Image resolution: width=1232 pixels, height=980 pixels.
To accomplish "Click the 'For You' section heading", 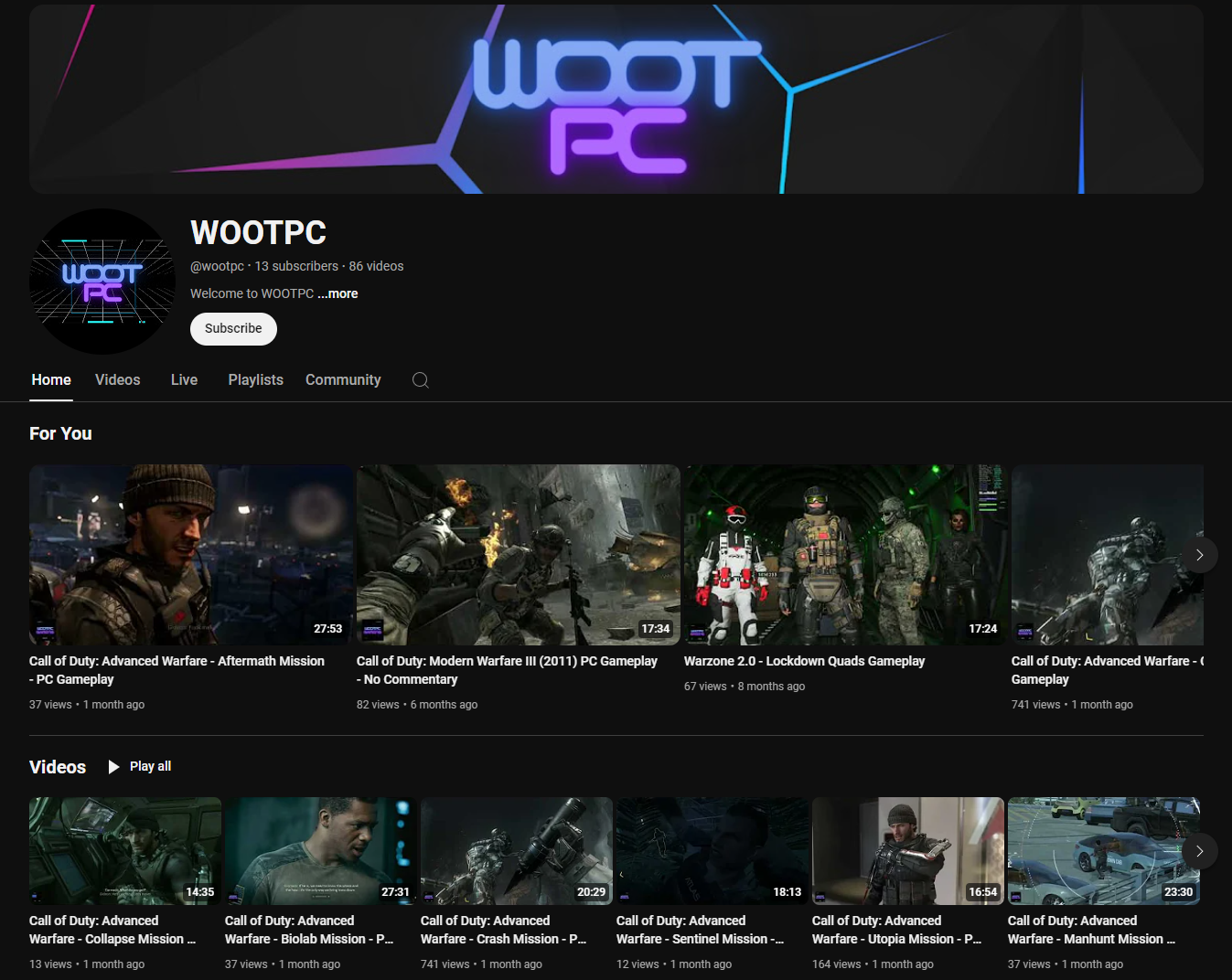I will click(x=60, y=434).
